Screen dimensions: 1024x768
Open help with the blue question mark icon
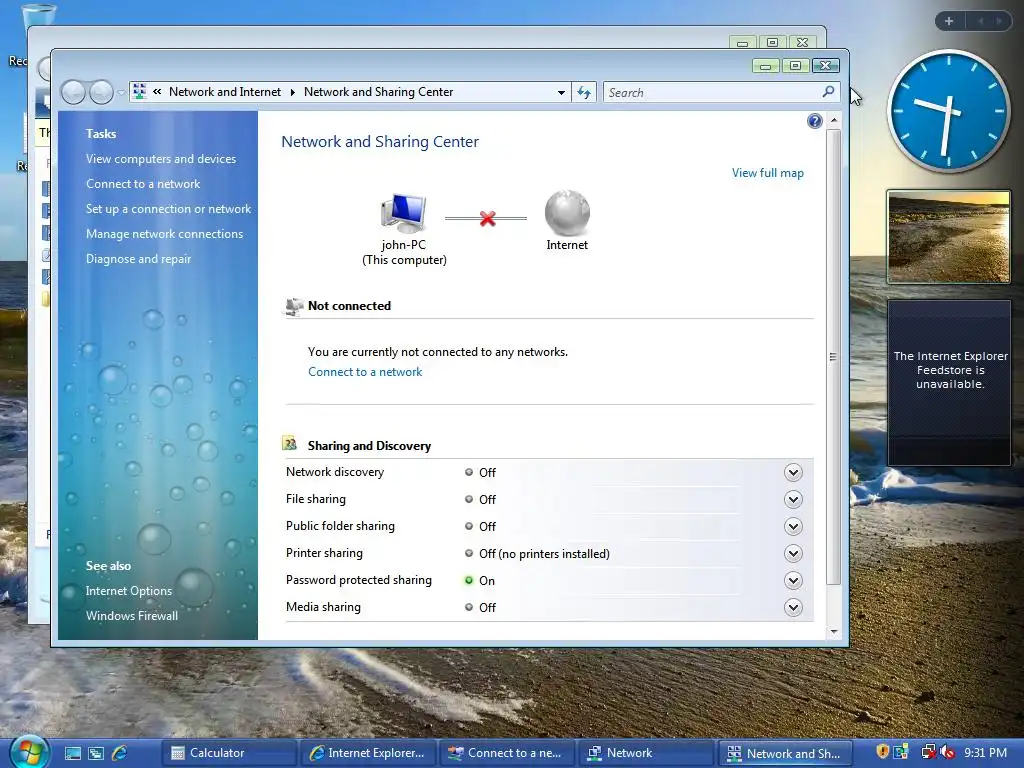pyautogui.click(x=814, y=121)
